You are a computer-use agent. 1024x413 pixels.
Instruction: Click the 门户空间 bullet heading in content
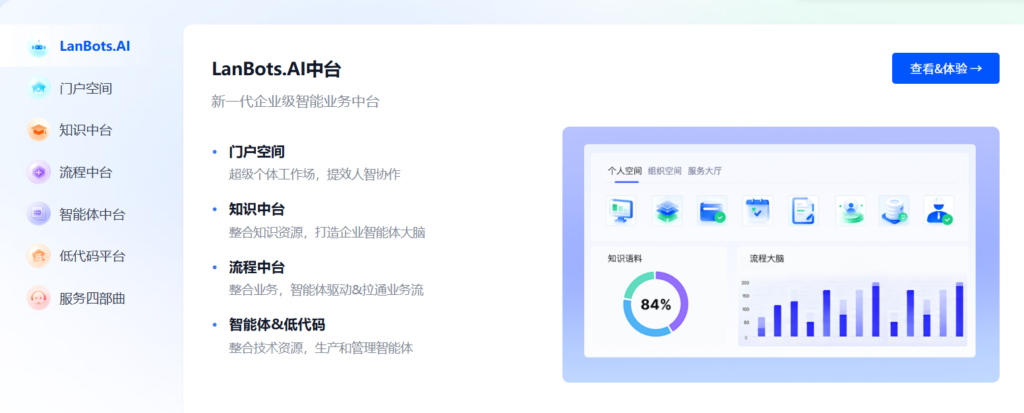coord(257,152)
